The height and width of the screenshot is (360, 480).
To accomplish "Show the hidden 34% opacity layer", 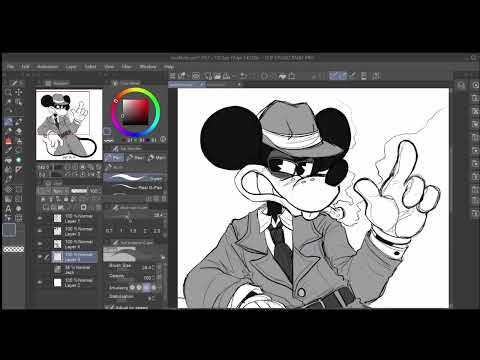I will 40,269.
